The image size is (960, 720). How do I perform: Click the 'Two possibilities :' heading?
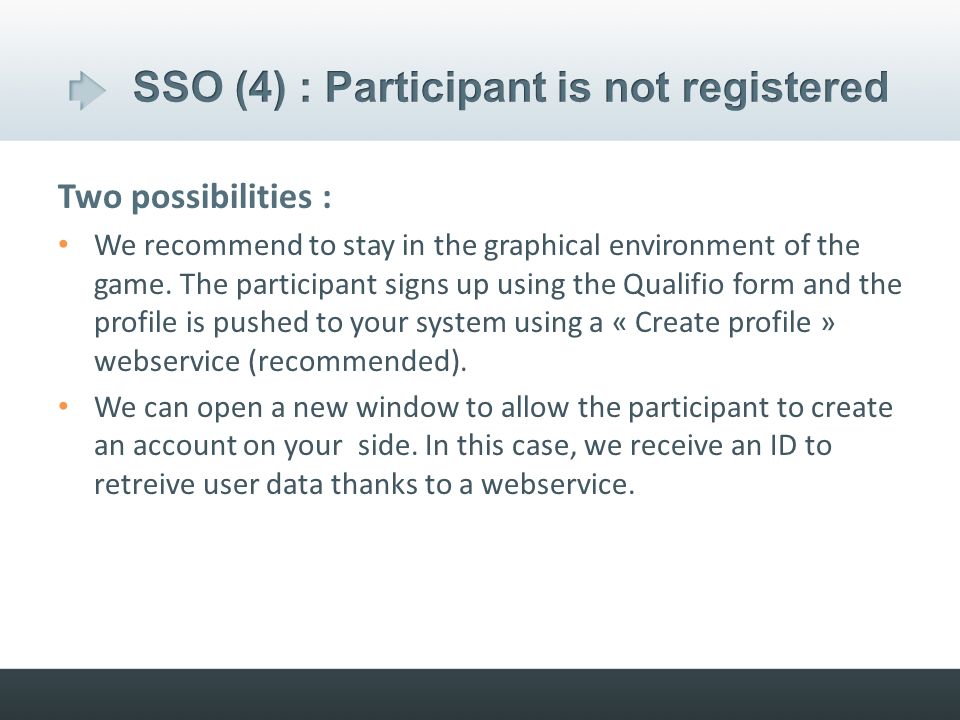[195, 197]
